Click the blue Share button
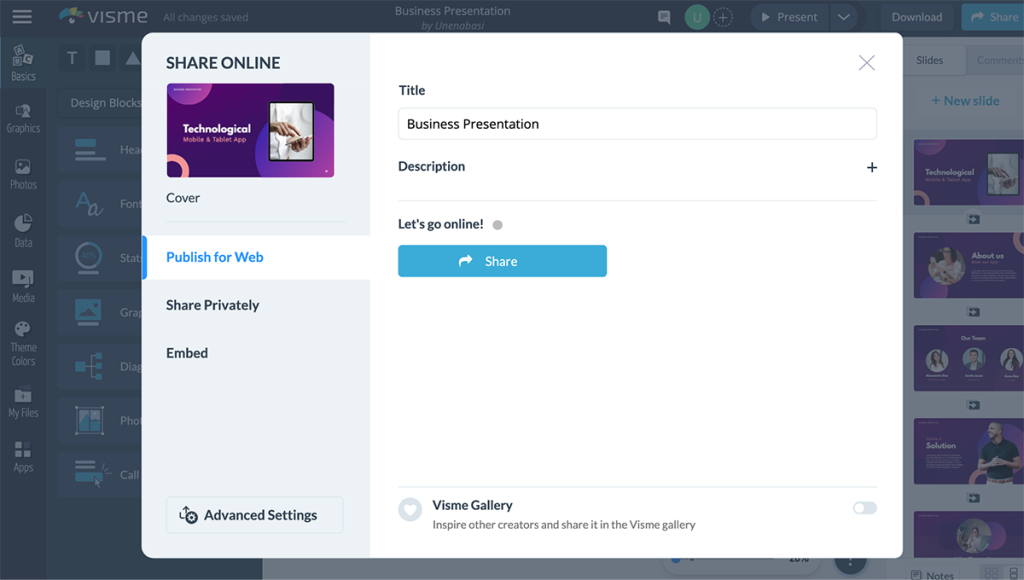Viewport: 1024px width, 580px height. (x=502, y=261)
